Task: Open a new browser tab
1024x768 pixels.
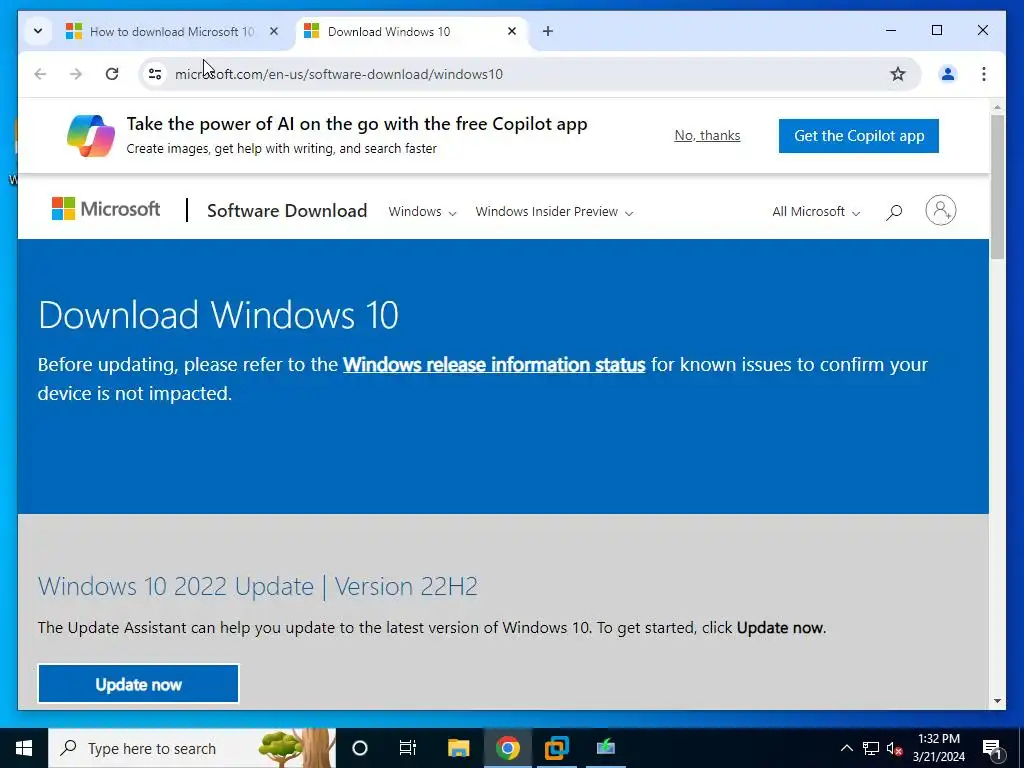Action: point(548,31)
